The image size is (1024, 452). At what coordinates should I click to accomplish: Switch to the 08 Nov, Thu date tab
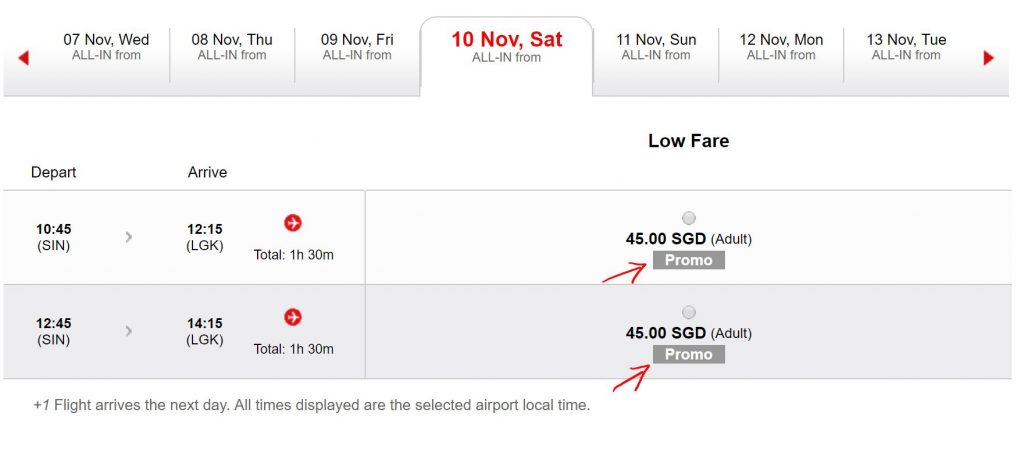232,47
